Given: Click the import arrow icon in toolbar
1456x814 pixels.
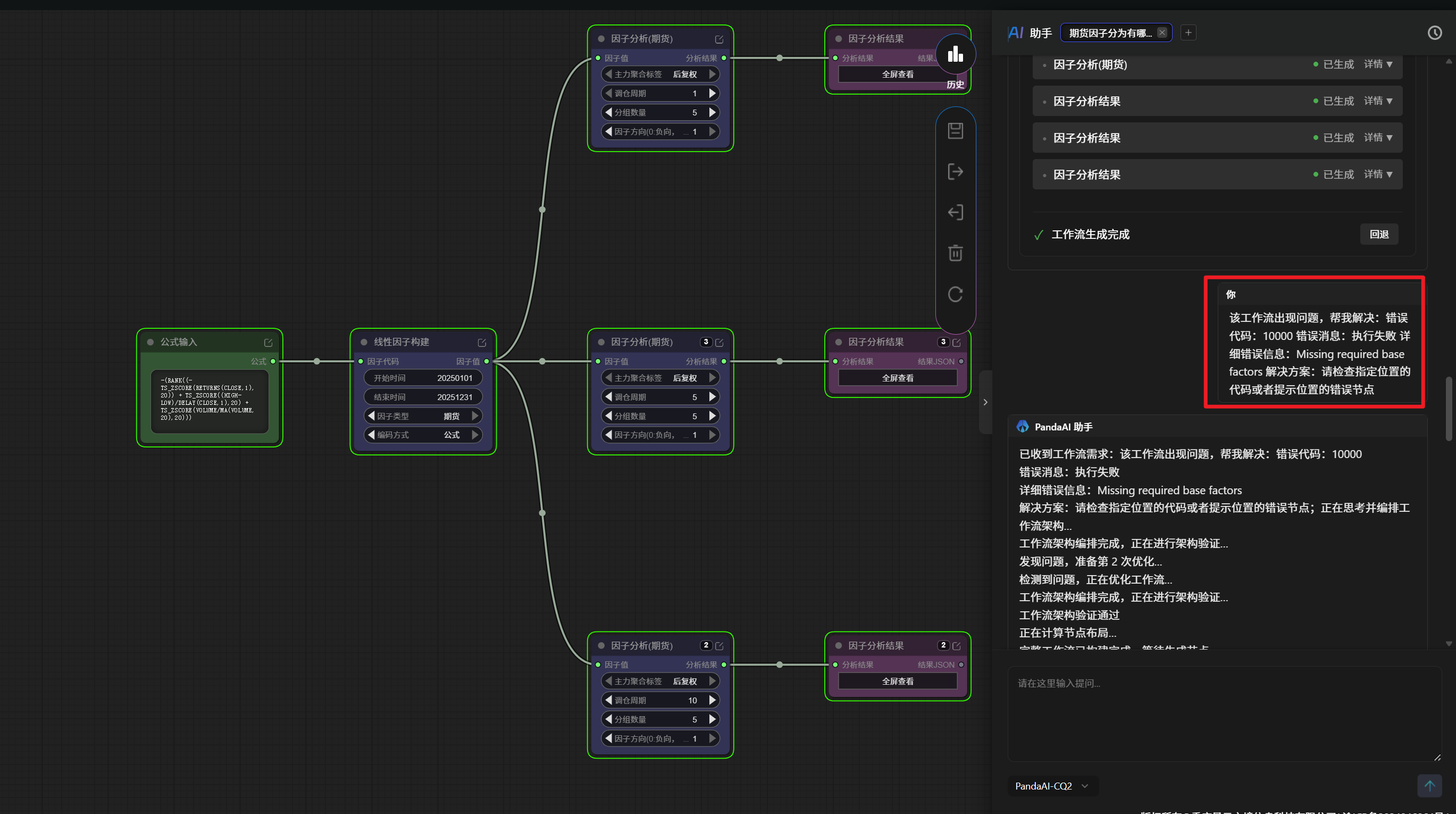Looking at the screenshot, I should (x=955, y=212).
